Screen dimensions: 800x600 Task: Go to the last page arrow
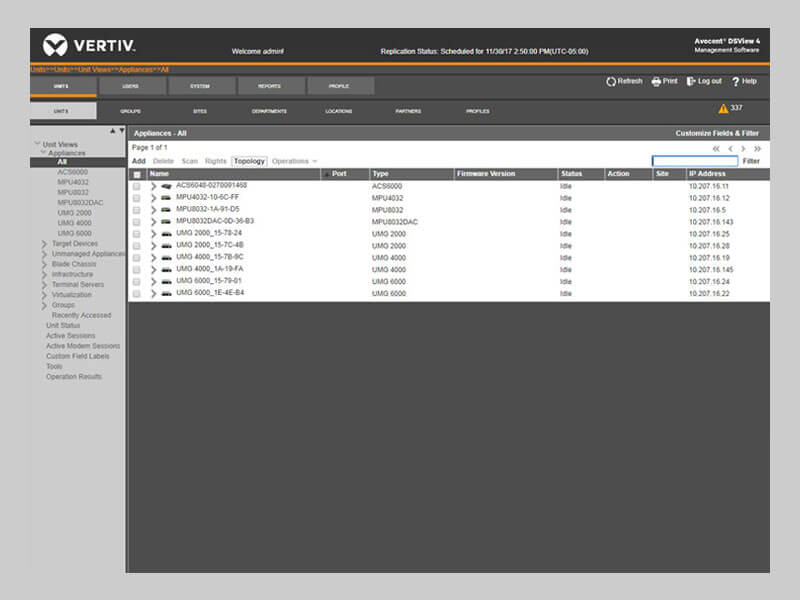pyautogui.click(x=758, y=148)
